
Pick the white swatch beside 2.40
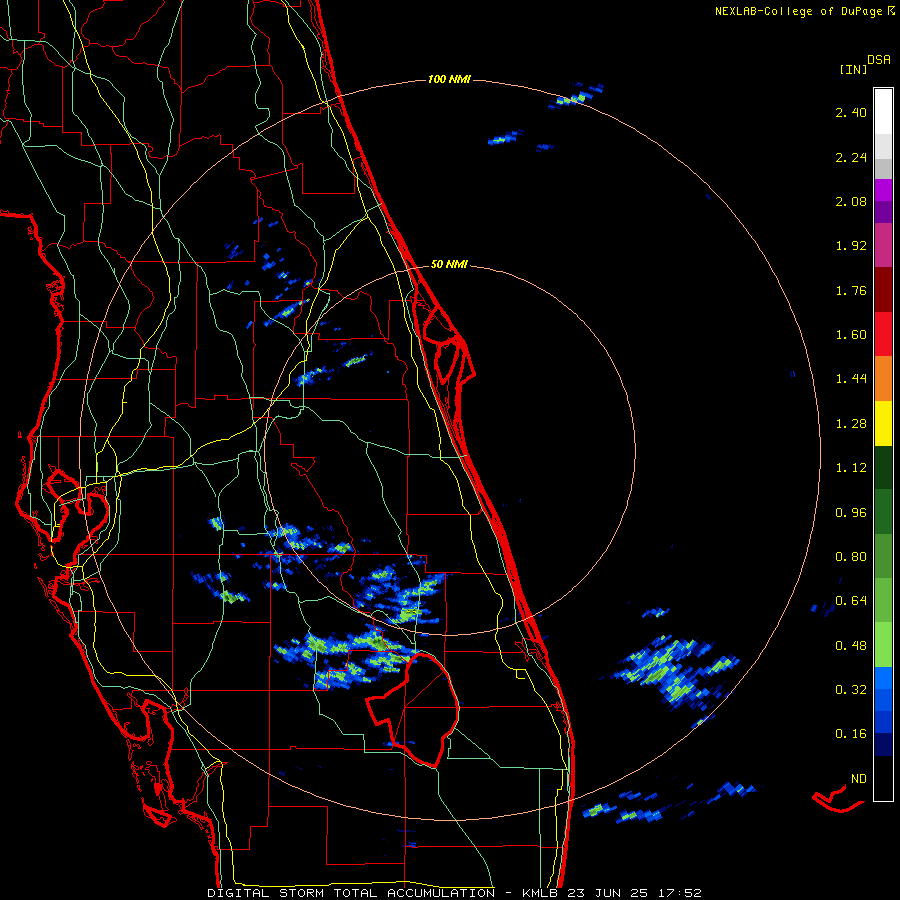[x=883, y=112]
